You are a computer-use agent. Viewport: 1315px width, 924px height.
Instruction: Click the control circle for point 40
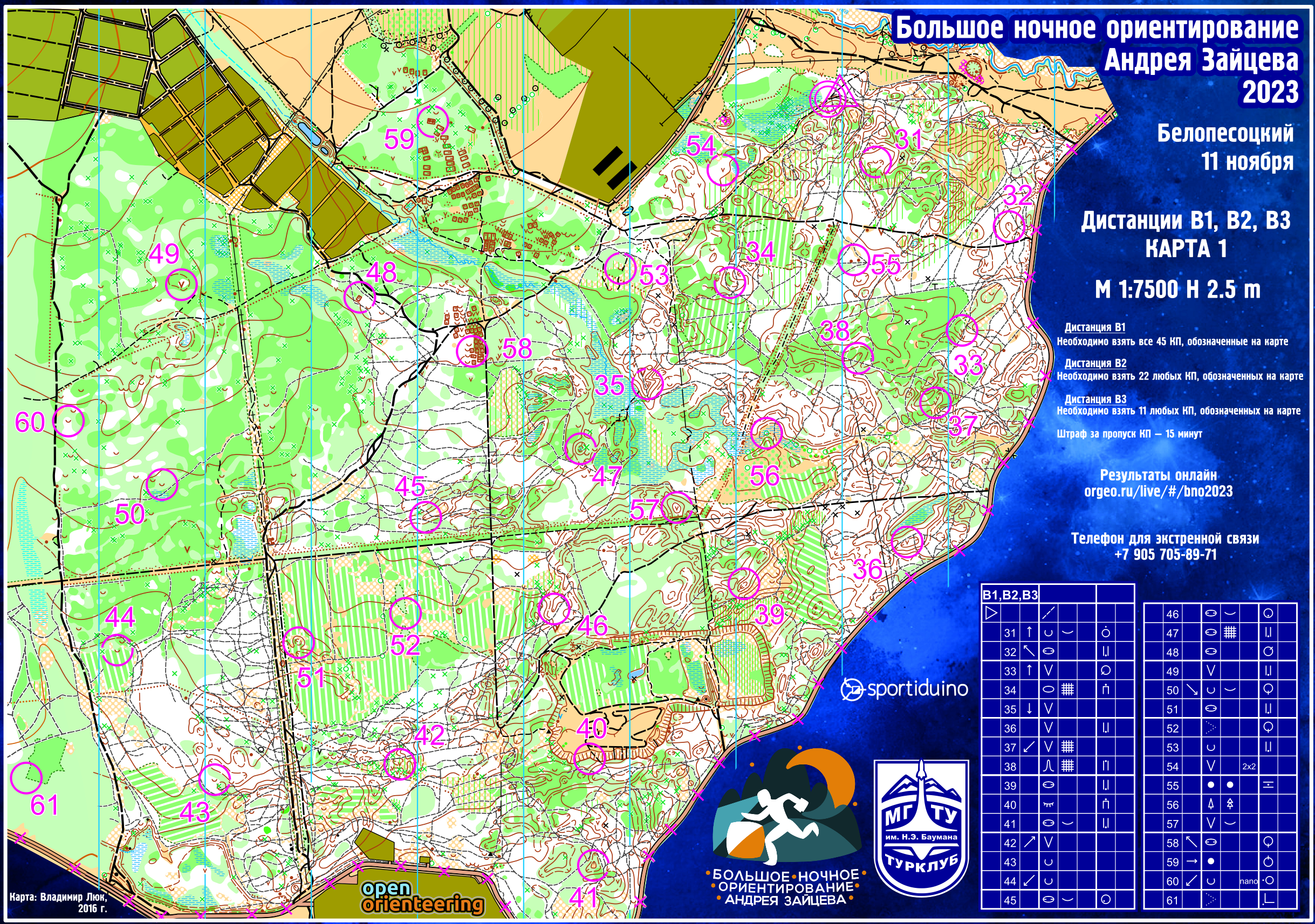(x=590, y=758)
